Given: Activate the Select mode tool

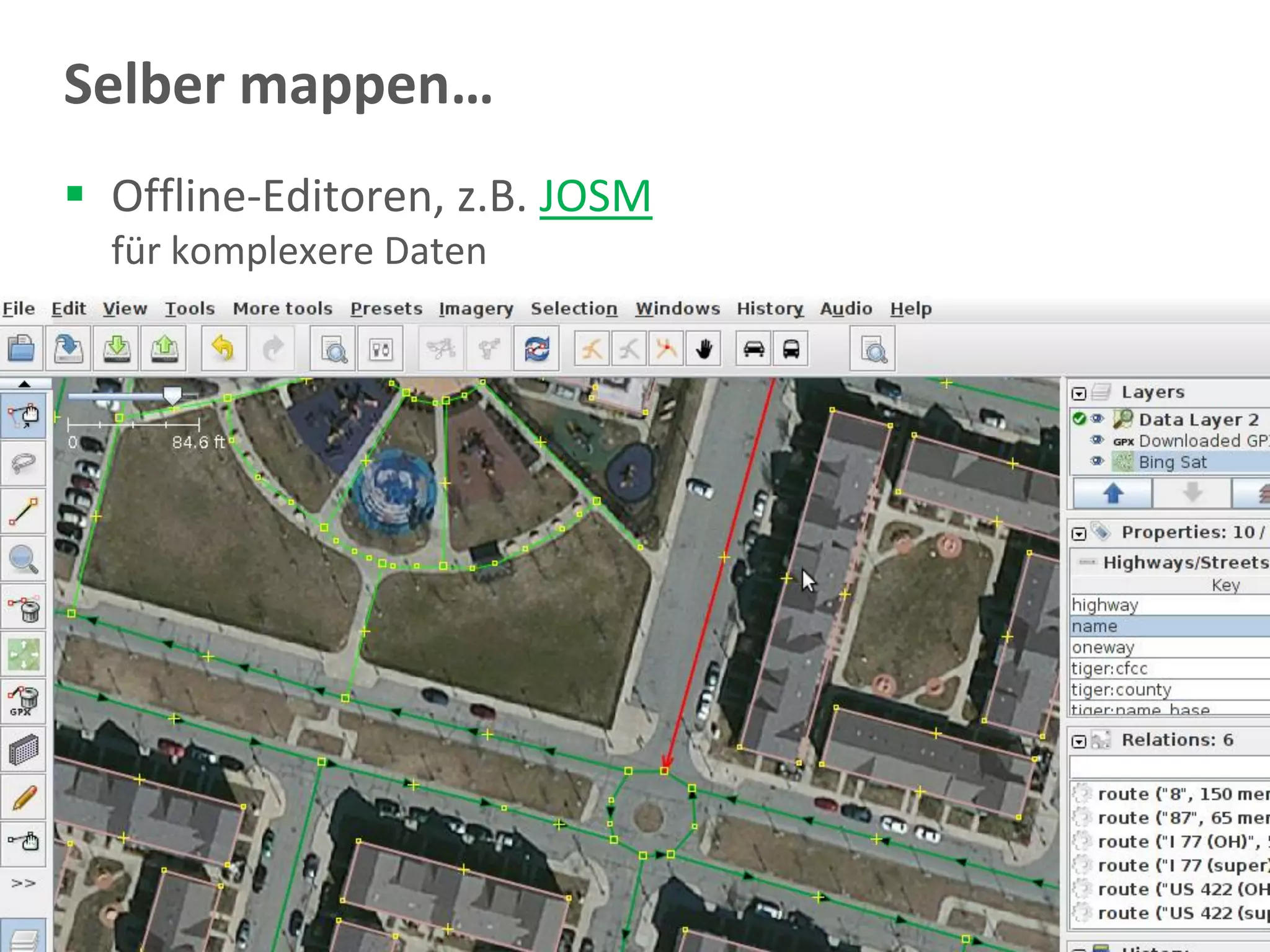Looking at the screenshot, I should click(x=24, y=415).
